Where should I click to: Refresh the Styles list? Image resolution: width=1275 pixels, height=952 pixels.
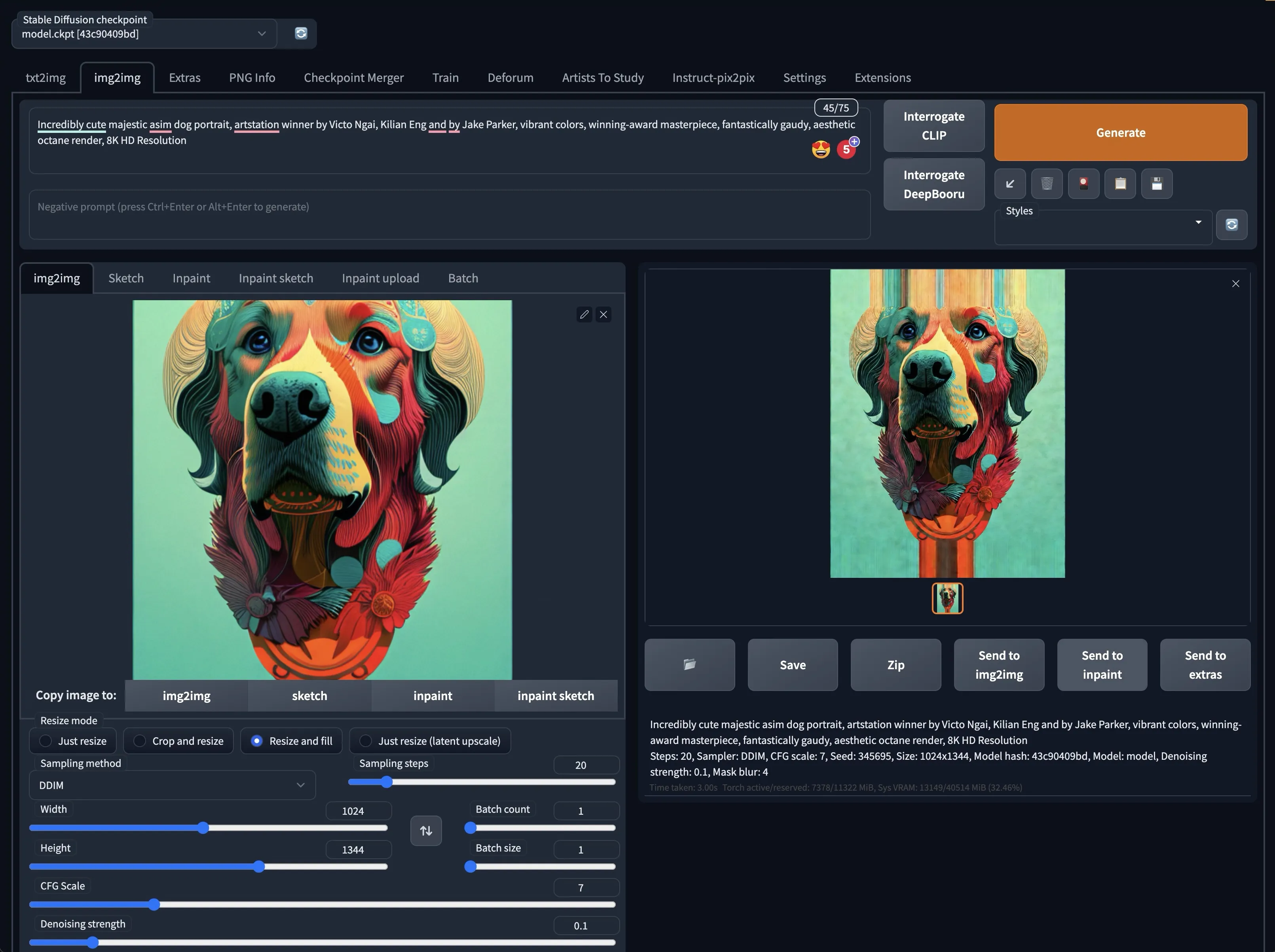[x=1232, y=225]
